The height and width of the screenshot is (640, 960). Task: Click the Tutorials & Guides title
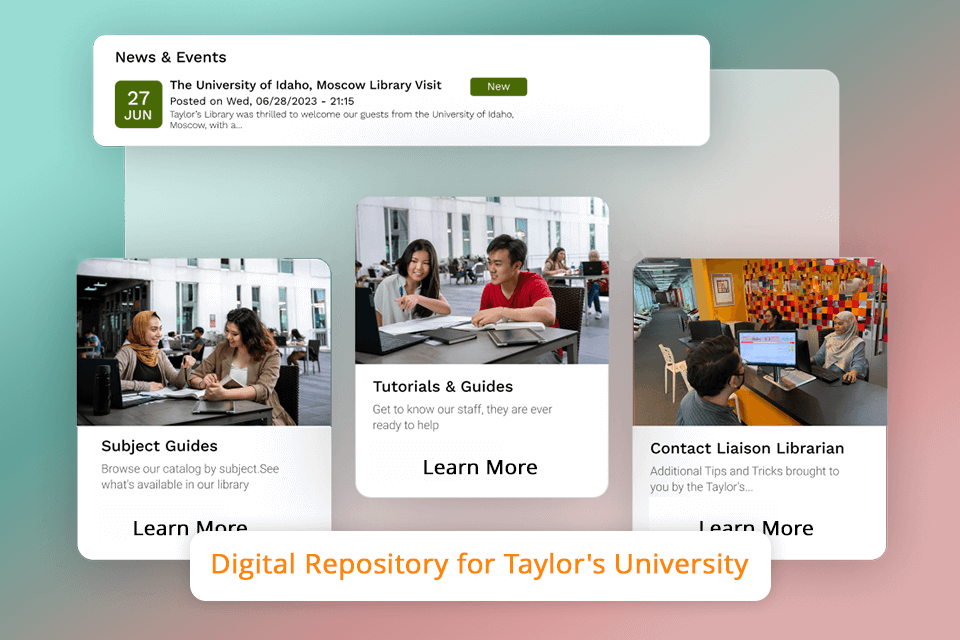443,386
